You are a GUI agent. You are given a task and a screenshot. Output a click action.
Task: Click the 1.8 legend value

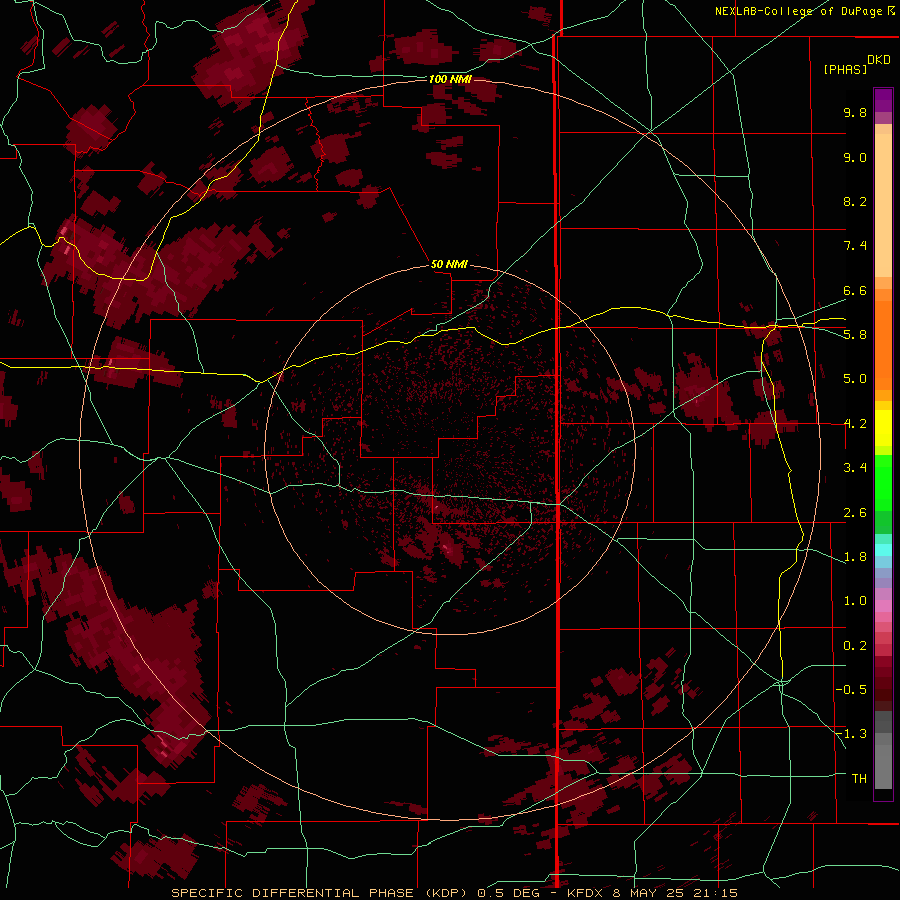pyautogui.click(x=855, y=557)
